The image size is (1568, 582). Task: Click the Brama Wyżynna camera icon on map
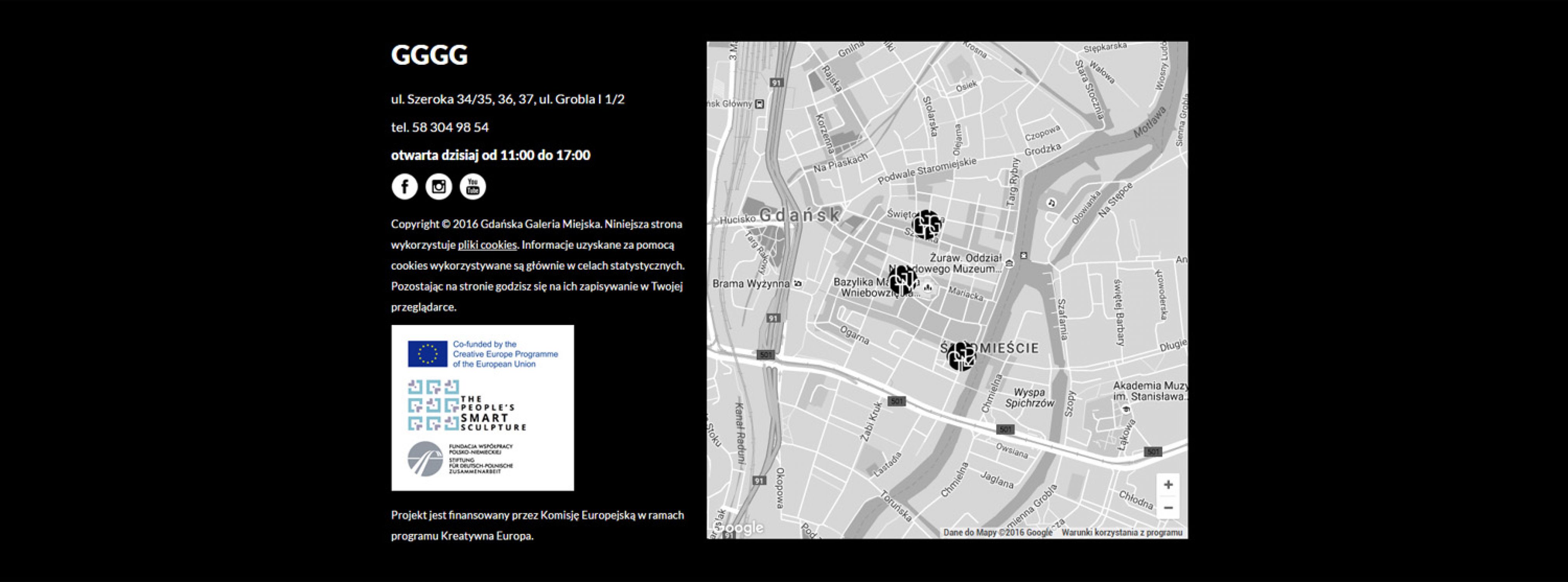pos(798,284)
